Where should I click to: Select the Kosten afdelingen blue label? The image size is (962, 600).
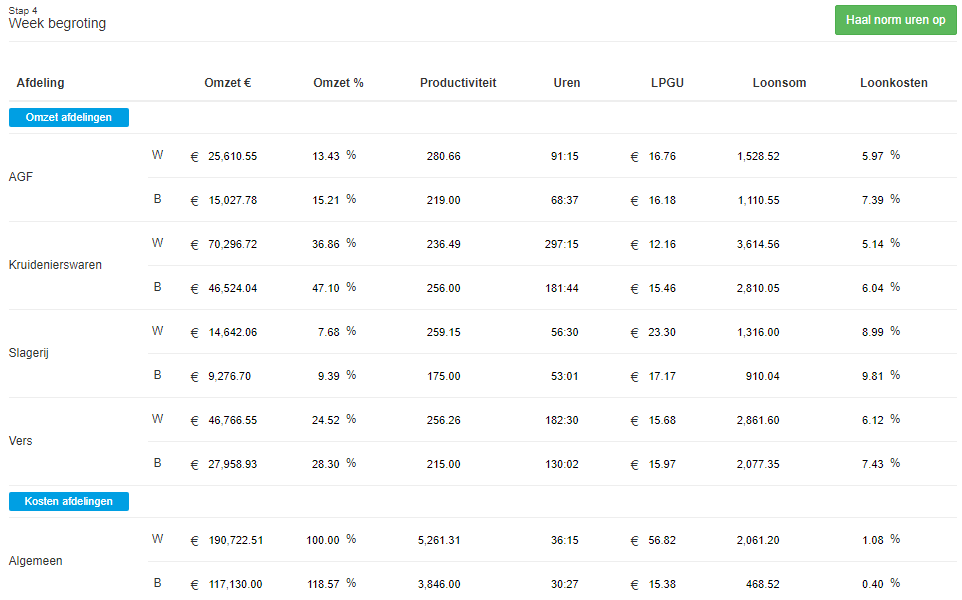(69, 501)
